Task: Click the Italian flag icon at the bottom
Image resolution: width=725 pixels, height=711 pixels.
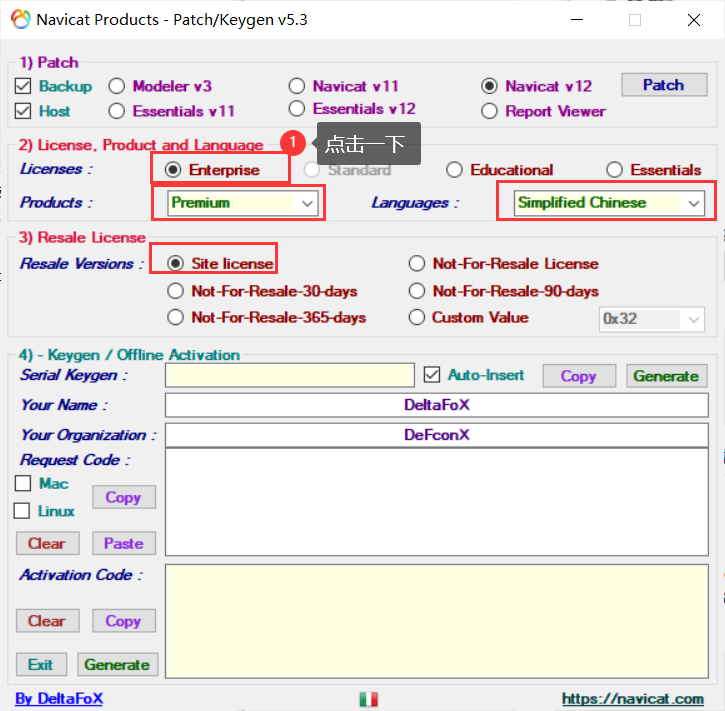Action: [x=369, y=699]
